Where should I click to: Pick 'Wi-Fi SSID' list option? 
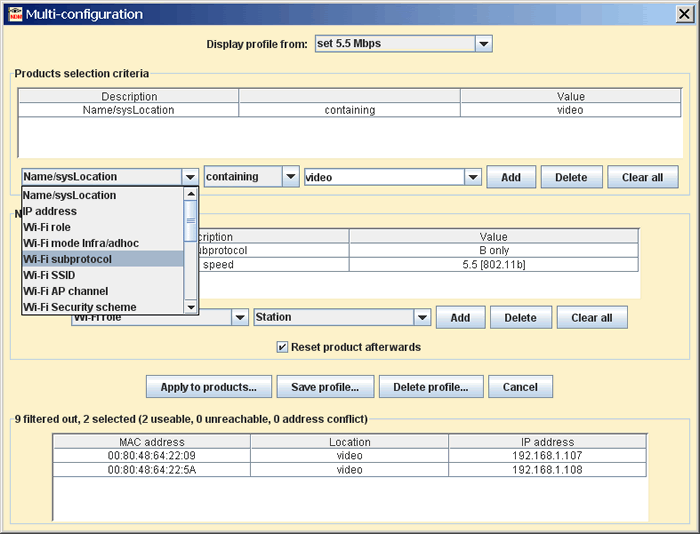[102, 275]
